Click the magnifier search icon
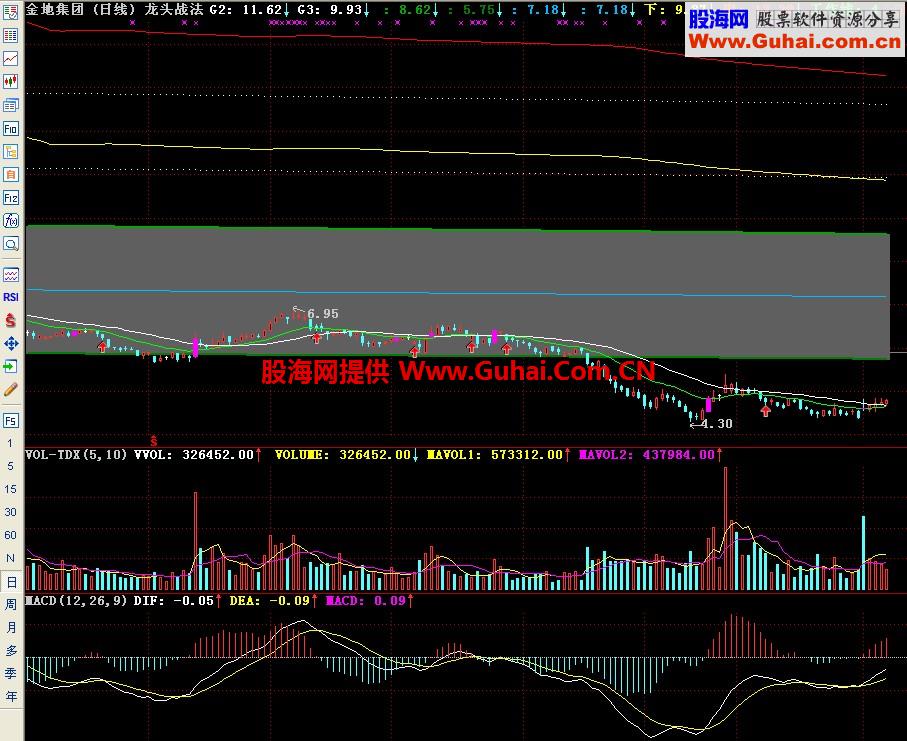The width and height of the screenshot is (907, 741). coord(10,244)
